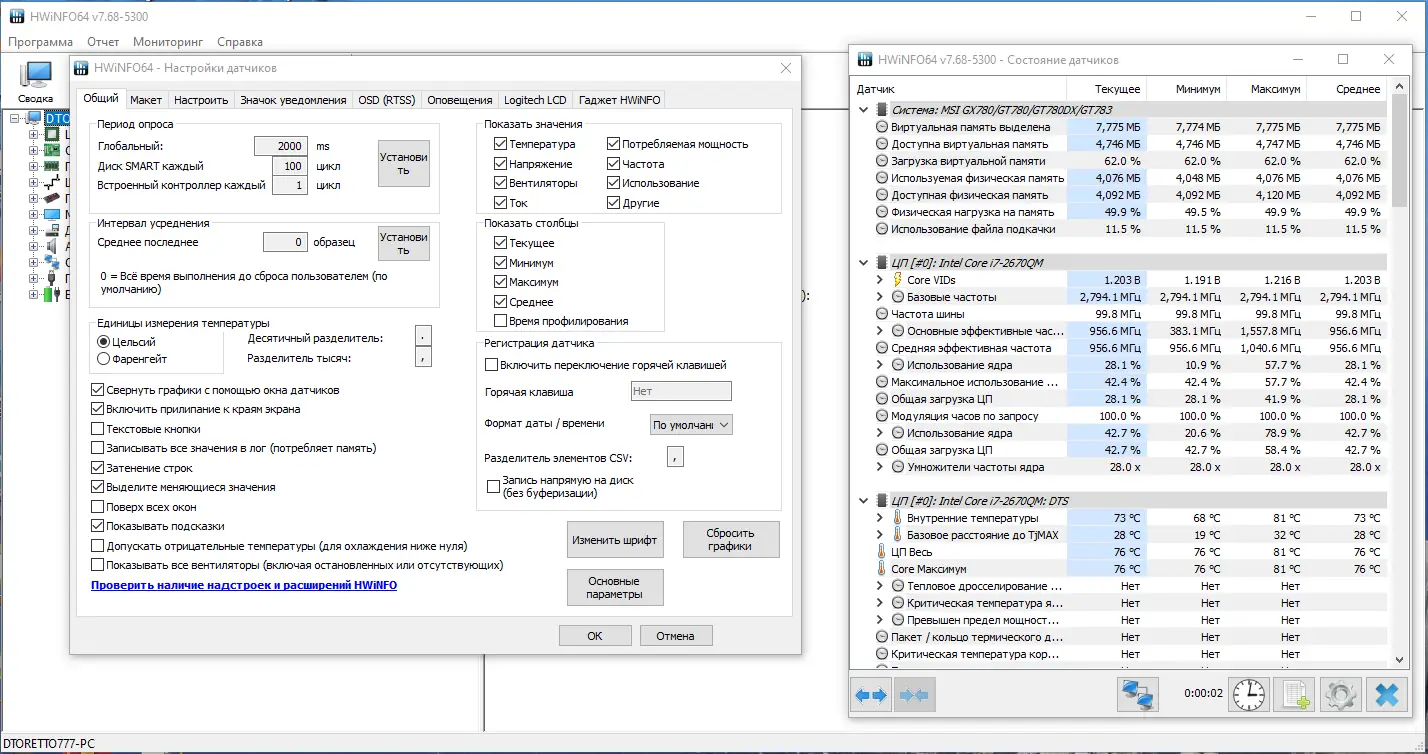Screen dimensions: 1428x754
Task: Switch to the Макет tab
Action: coord(146,100)
